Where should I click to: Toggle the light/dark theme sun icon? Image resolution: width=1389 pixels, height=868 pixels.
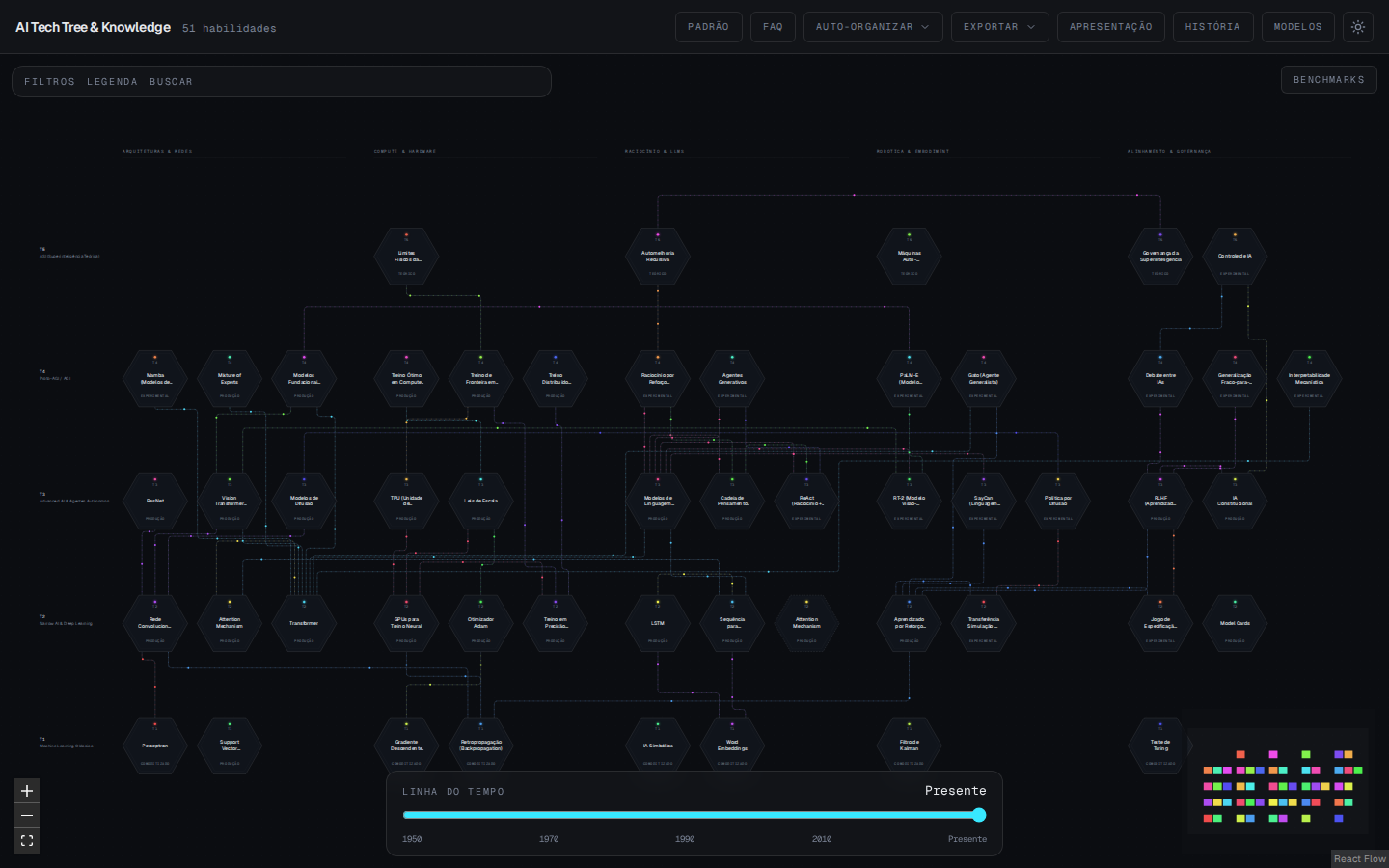pos(1358,27)
